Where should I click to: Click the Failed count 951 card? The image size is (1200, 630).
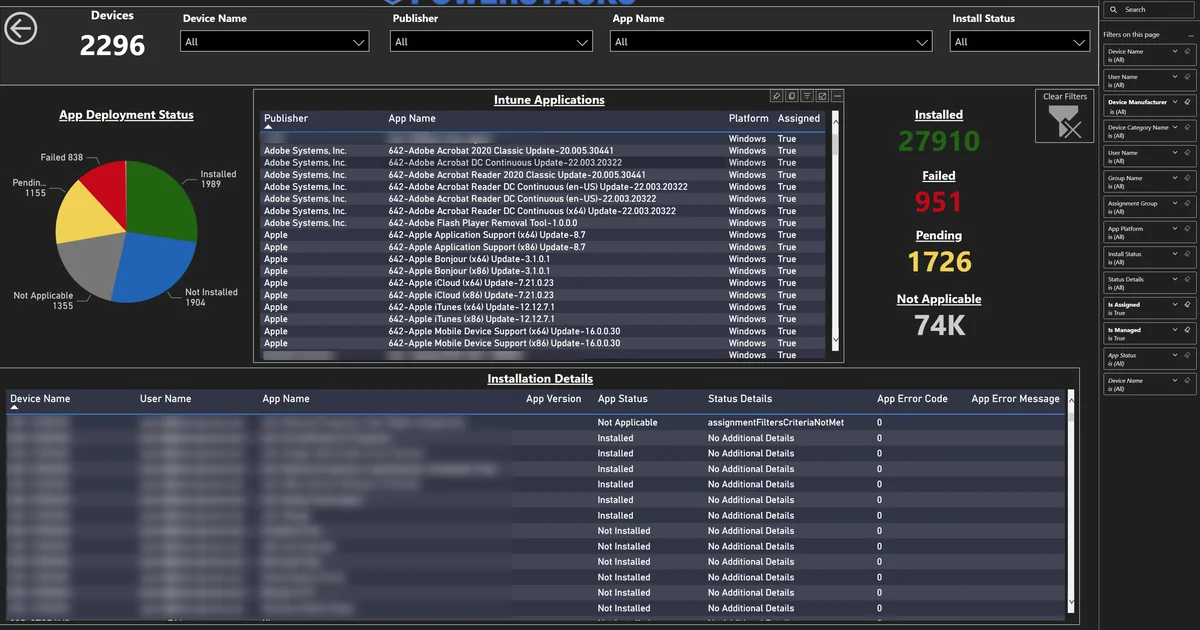[939, 201]
